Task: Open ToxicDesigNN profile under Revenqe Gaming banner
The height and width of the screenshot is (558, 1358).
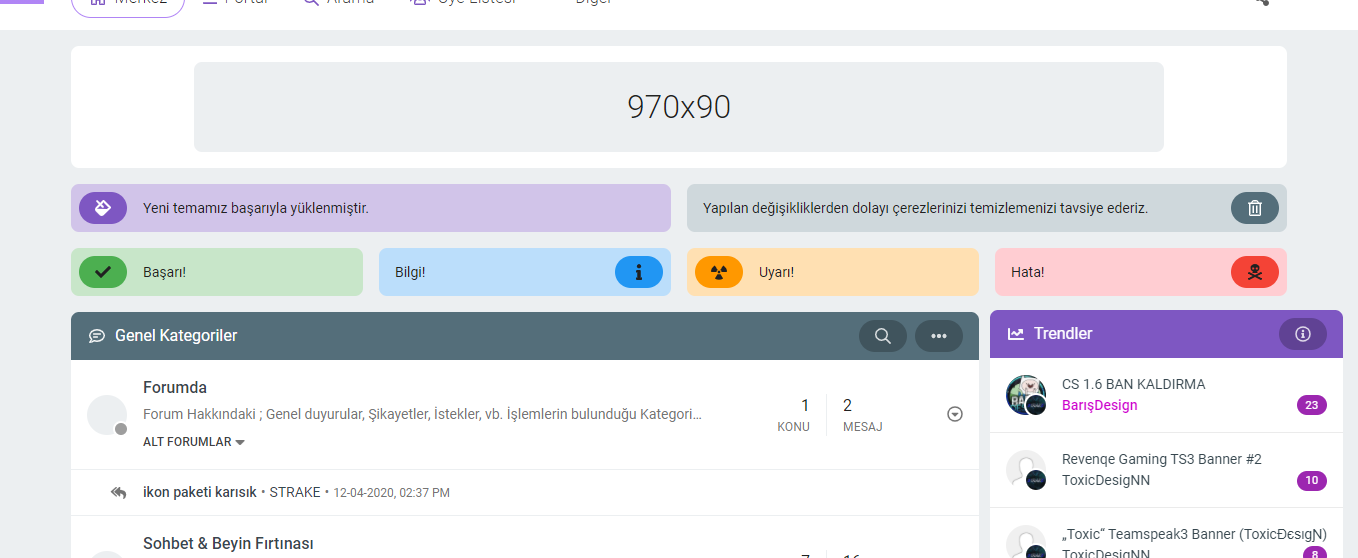Action: coord(1106,480)
